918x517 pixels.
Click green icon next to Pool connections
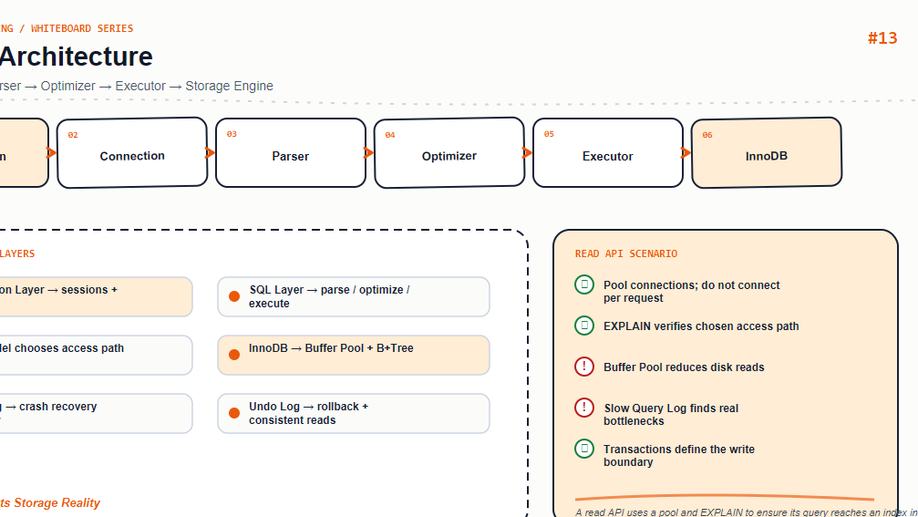point(584,285)
